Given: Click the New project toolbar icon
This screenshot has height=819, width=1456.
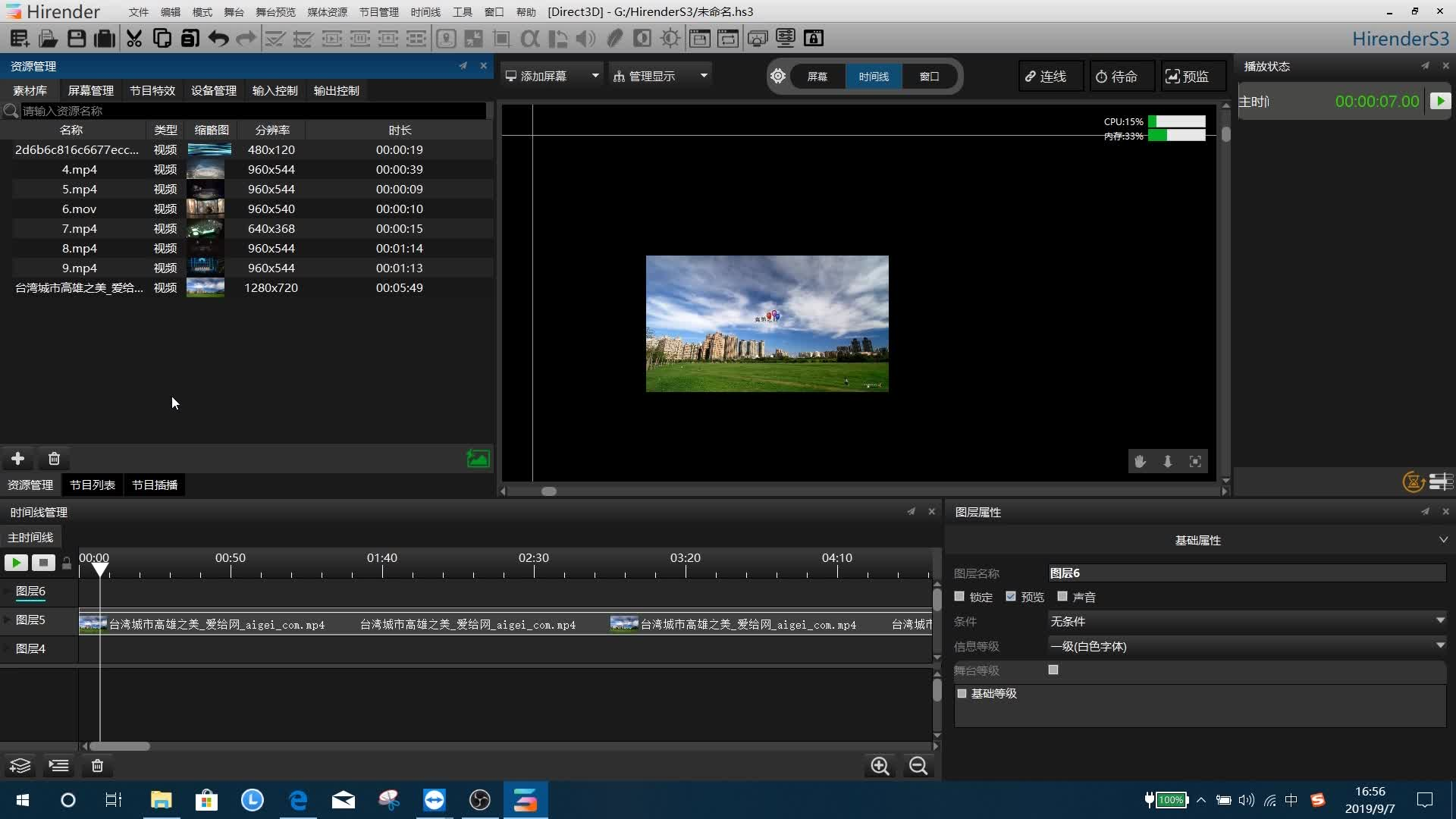Looking at the screenshot, I should pos(20,38).
